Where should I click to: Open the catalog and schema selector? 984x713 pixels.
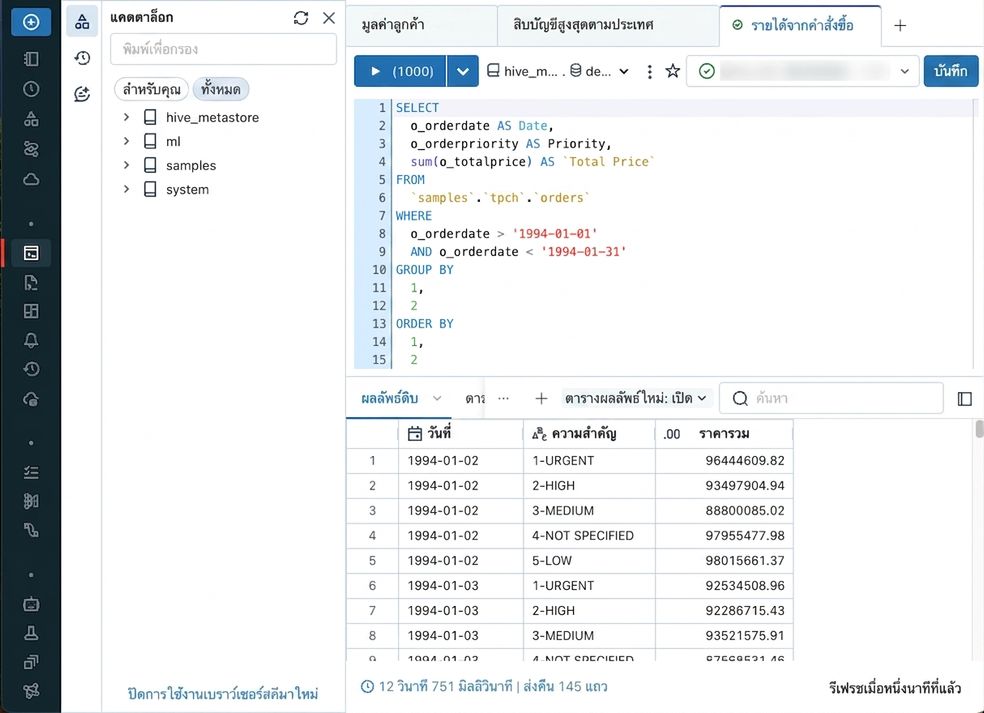tap(558, 71)
